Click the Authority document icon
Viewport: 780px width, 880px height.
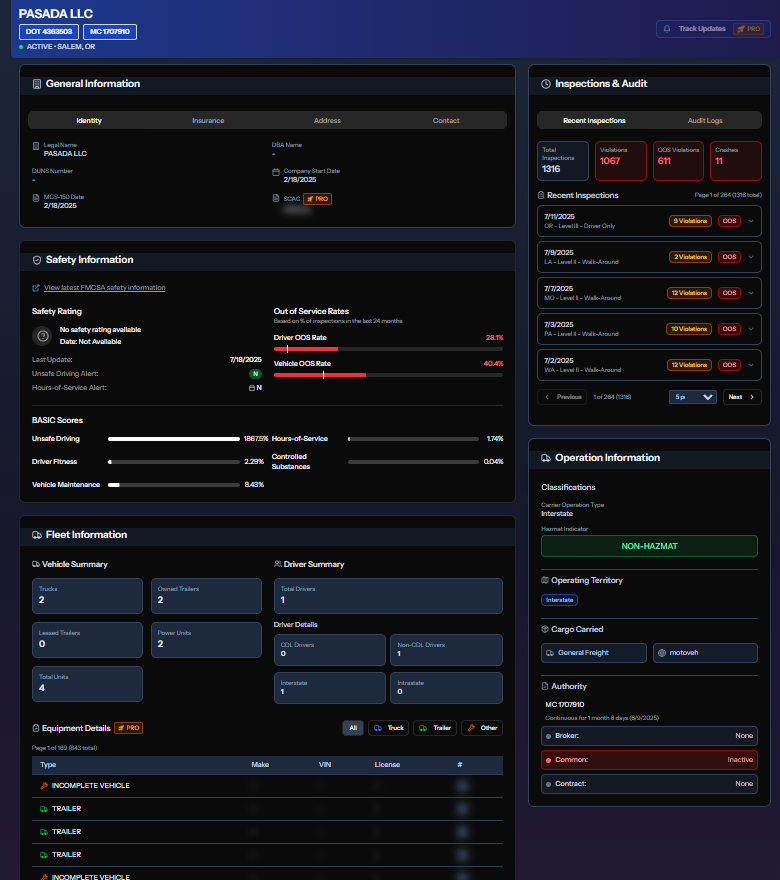[x=545, y=686]
